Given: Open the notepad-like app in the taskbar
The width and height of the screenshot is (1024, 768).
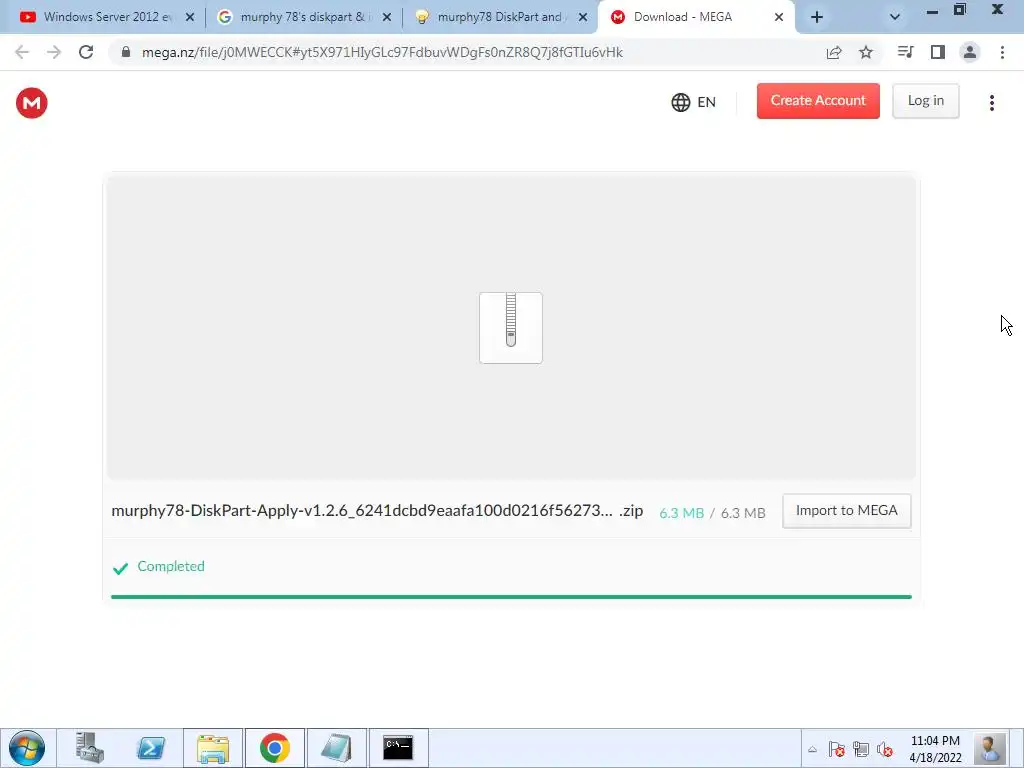Looking at the screenshot, I should click(x=336, y=748).
